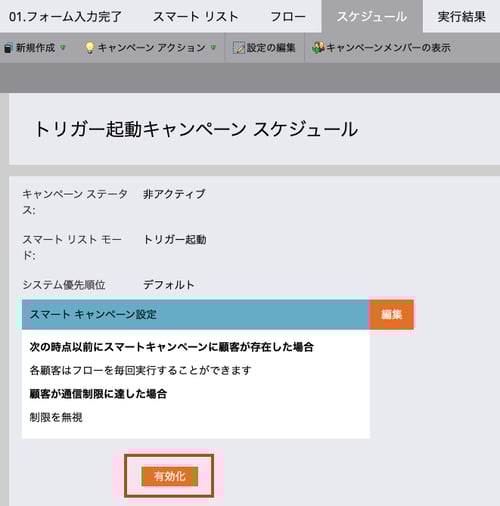The width and height of the screenshot is (500, 506).
Task: Click the lightbulb icon for キャンペーン アクション
Action: tap(90, 48)
